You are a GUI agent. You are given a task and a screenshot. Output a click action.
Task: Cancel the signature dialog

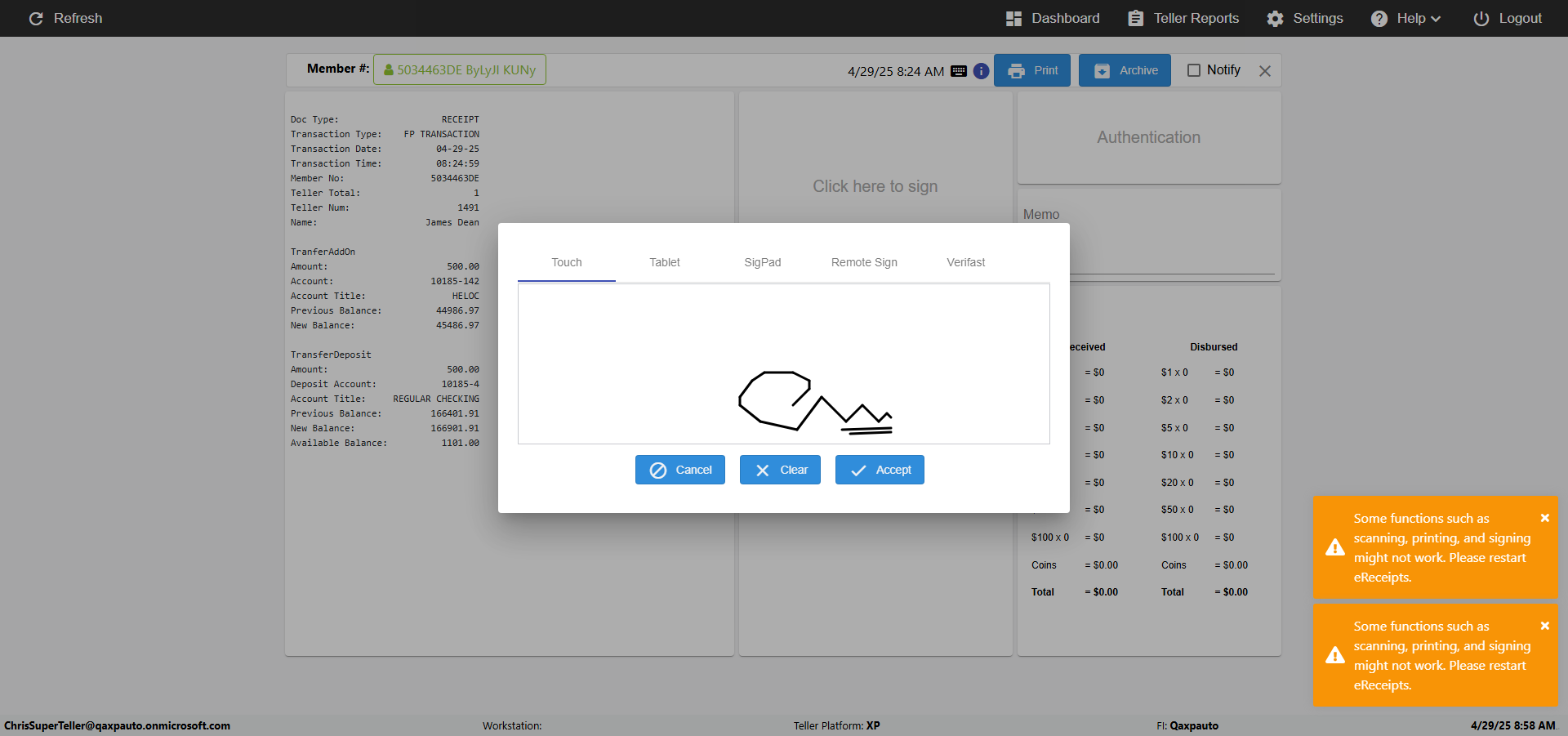[680, 470]
